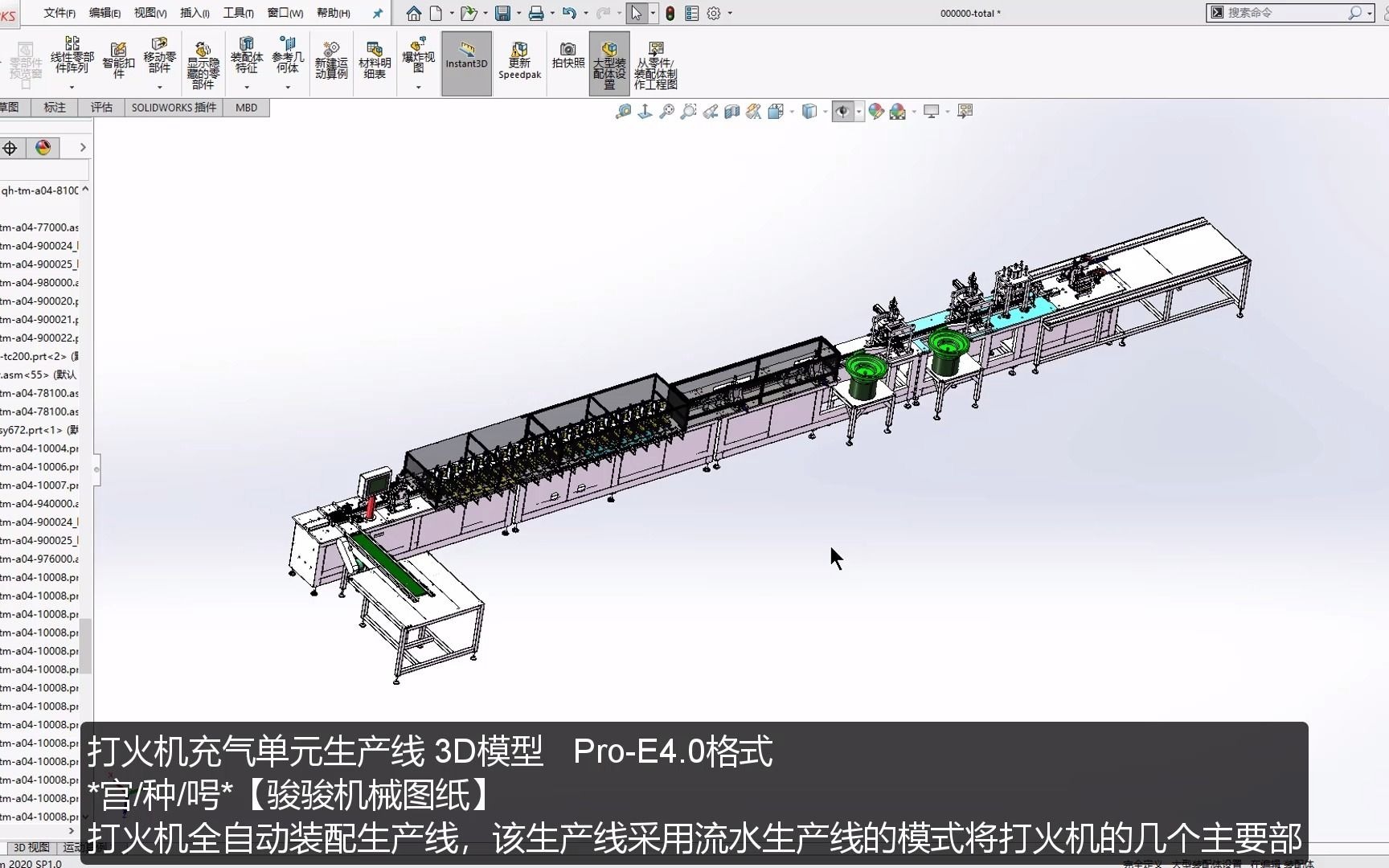
Task: Click the Section View icon
Action: click(x=731, y=112)
